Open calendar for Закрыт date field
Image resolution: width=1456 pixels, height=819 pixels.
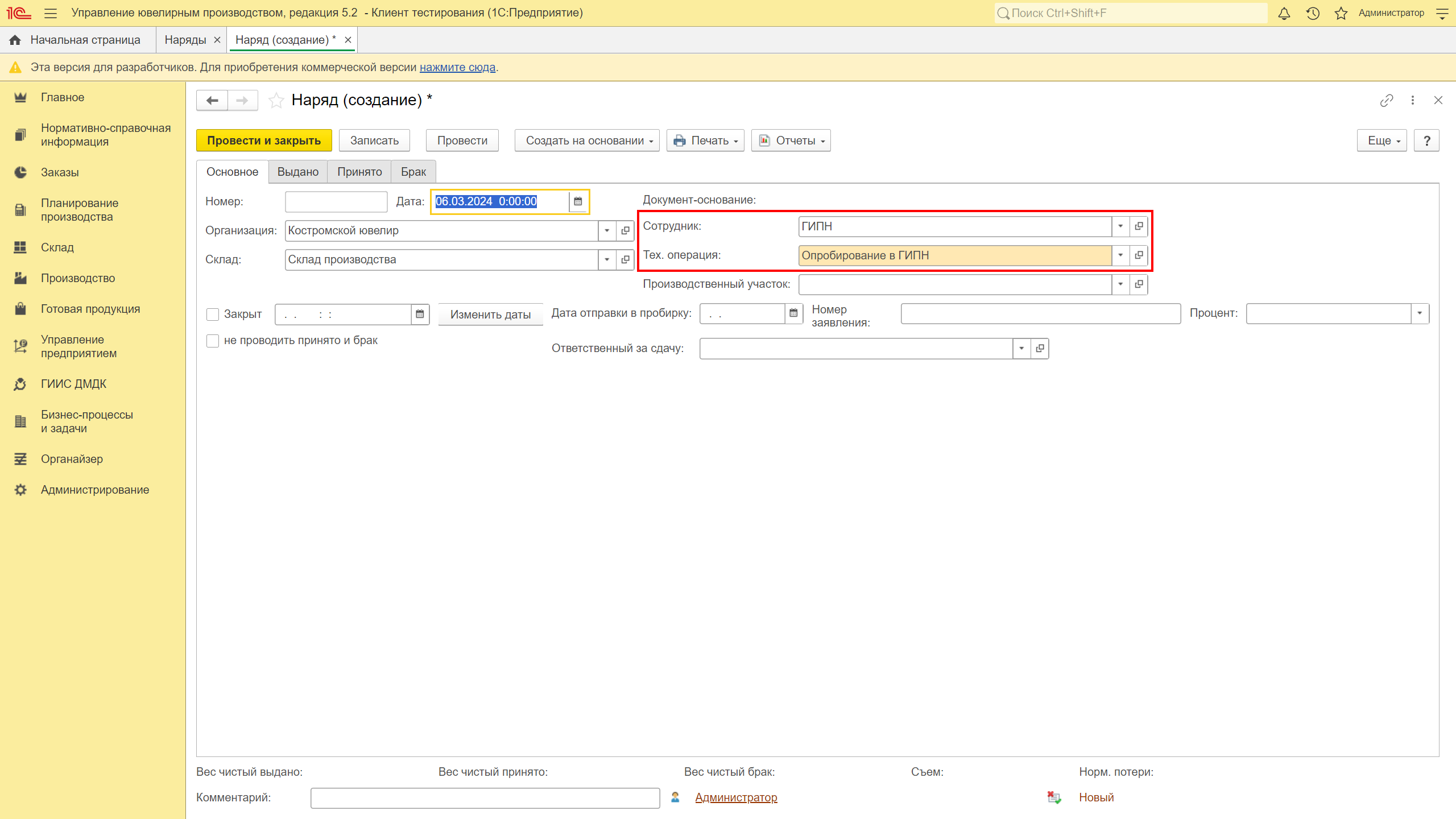420,314
